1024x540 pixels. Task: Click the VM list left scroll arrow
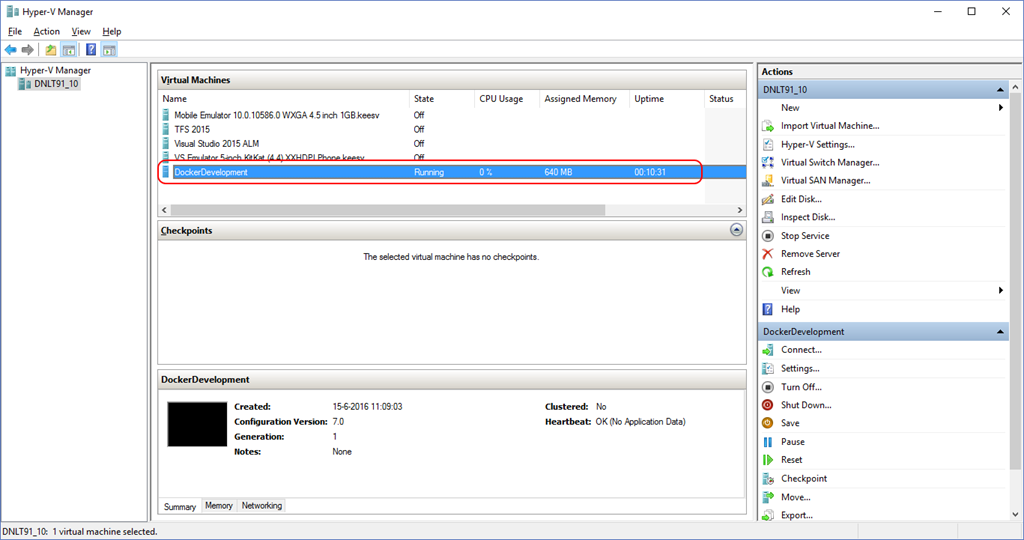pyautogui.click(x=165, y=210)
